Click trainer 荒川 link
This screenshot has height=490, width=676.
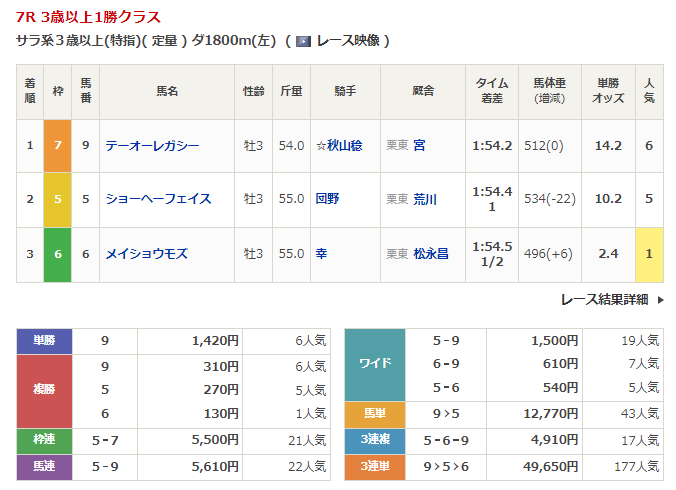(425, 199)
